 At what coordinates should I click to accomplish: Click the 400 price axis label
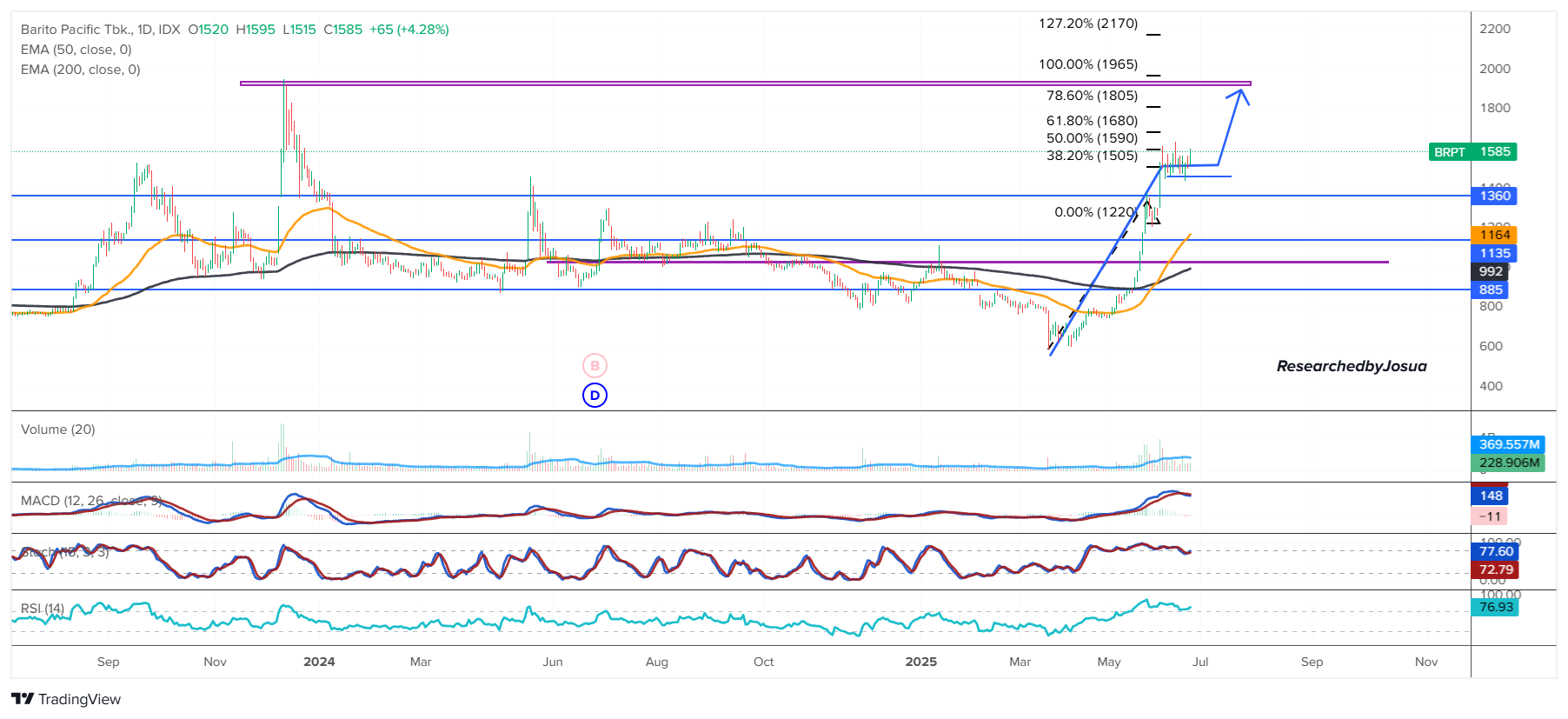(x=1492, y=386)
